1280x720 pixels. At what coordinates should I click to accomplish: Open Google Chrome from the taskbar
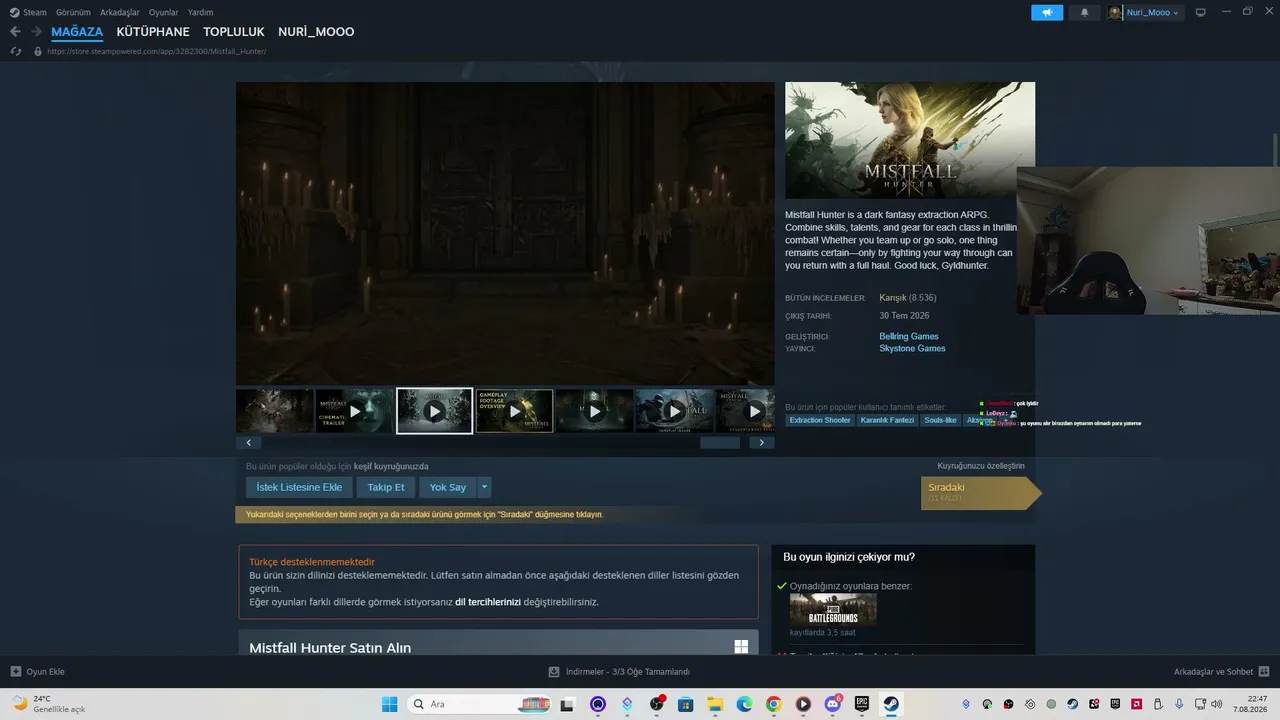(774, 704)
